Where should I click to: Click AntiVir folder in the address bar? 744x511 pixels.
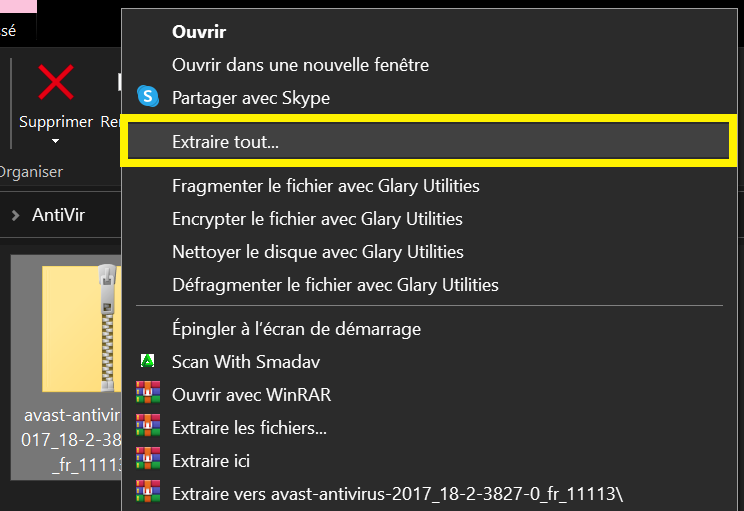point(58,215)
